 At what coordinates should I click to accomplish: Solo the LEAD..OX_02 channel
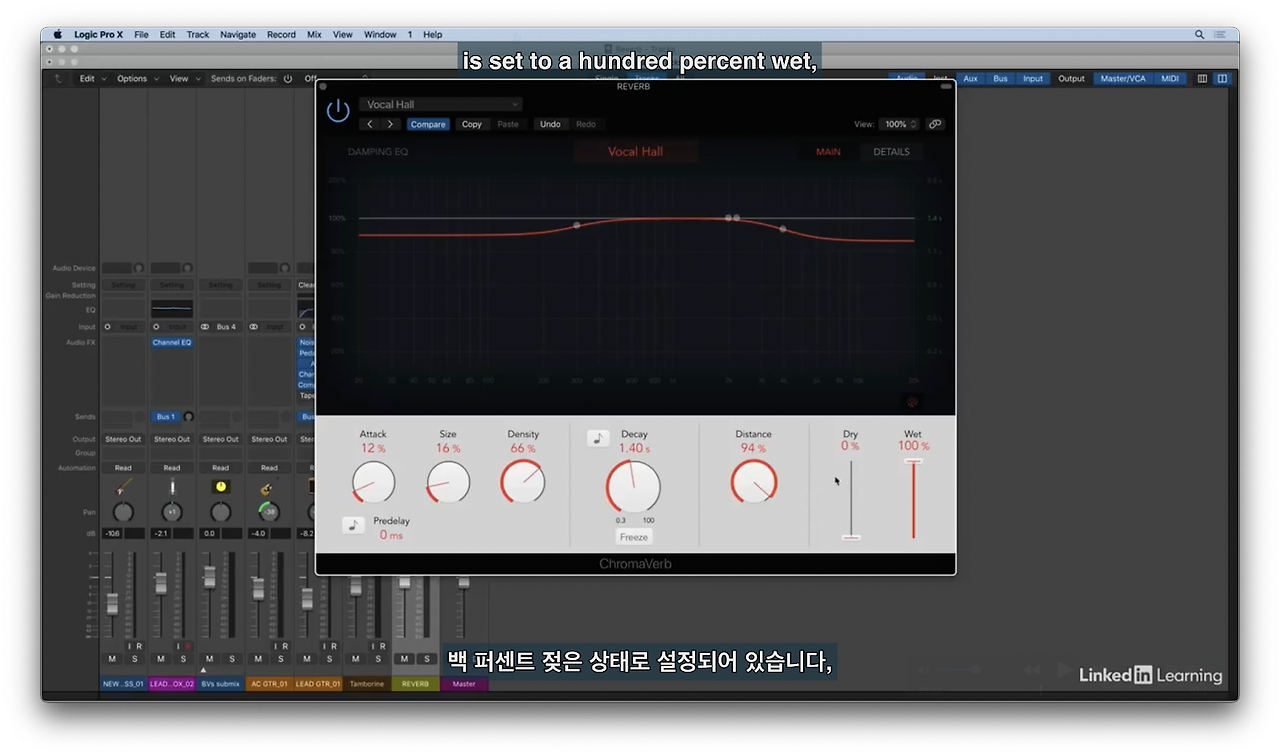point(183,659)
